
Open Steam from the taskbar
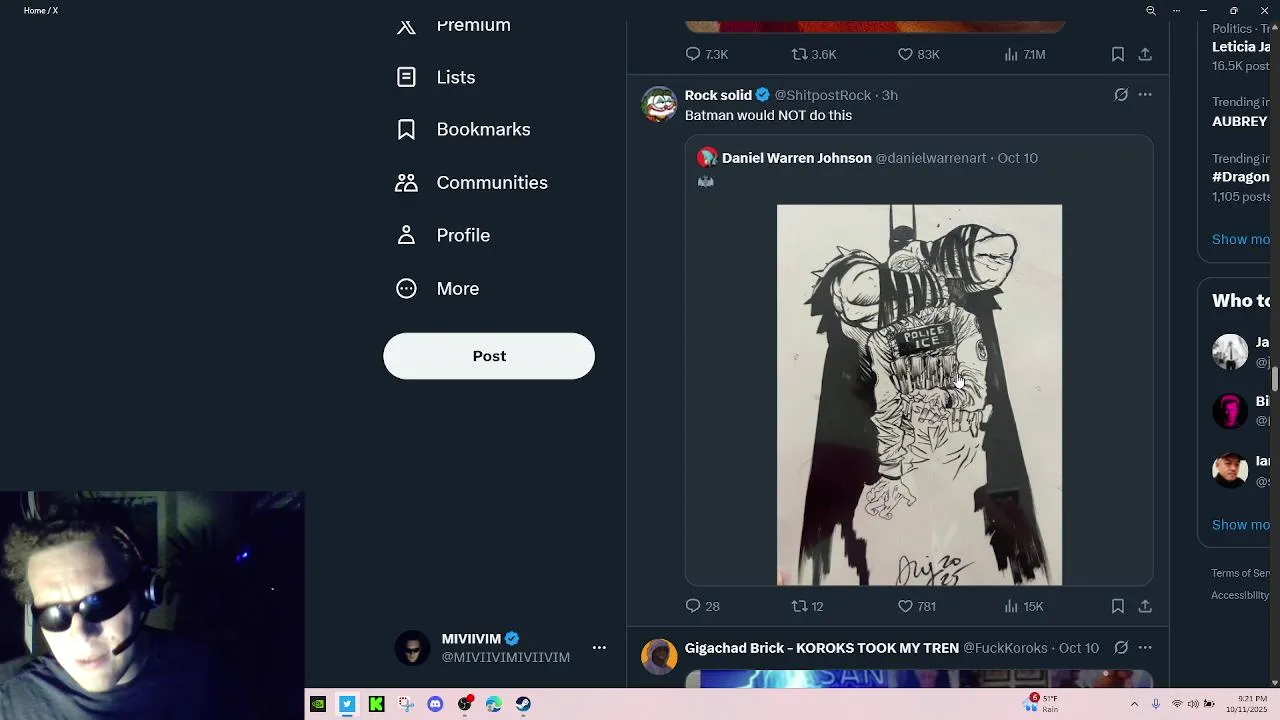[523, 704]
